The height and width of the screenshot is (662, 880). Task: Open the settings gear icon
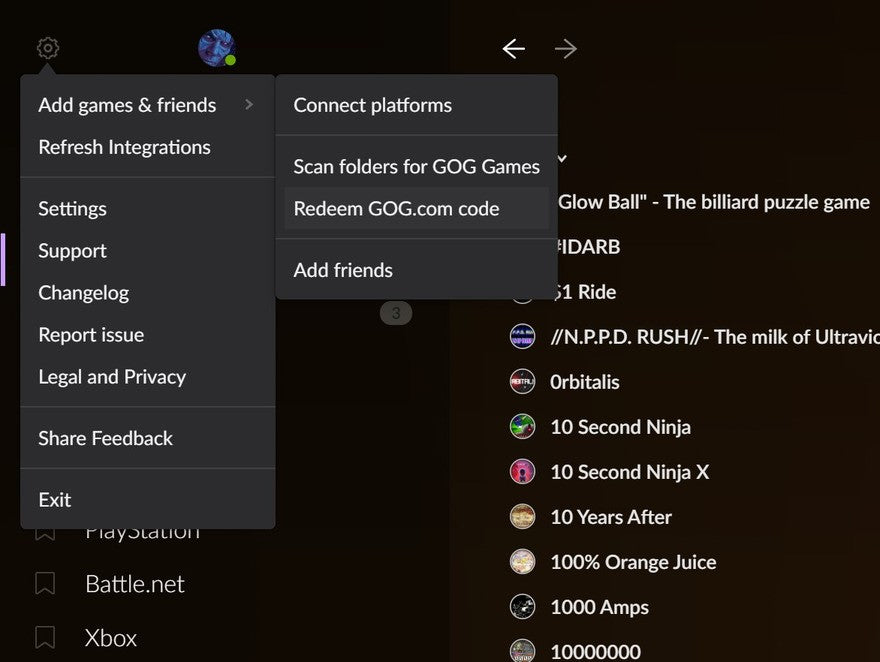47,47
